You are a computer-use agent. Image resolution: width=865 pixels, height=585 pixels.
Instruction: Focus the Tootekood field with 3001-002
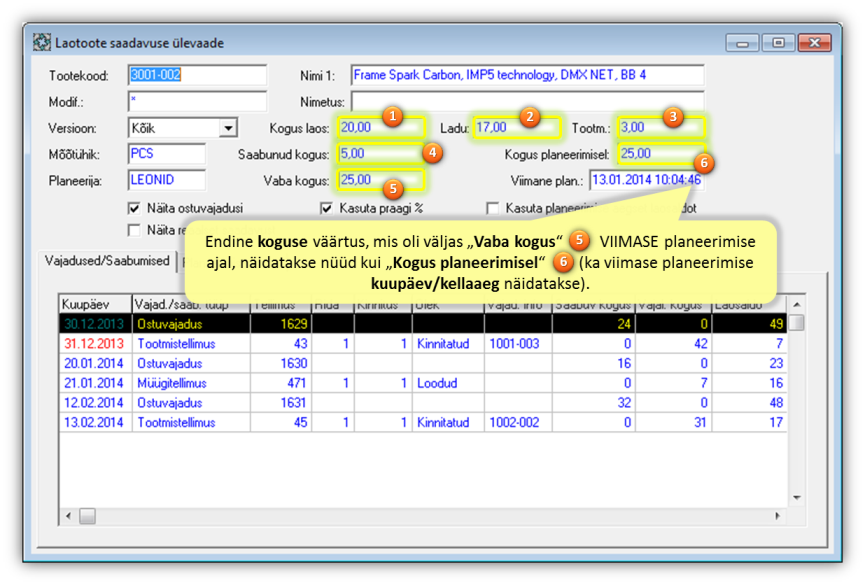point(197,75)
